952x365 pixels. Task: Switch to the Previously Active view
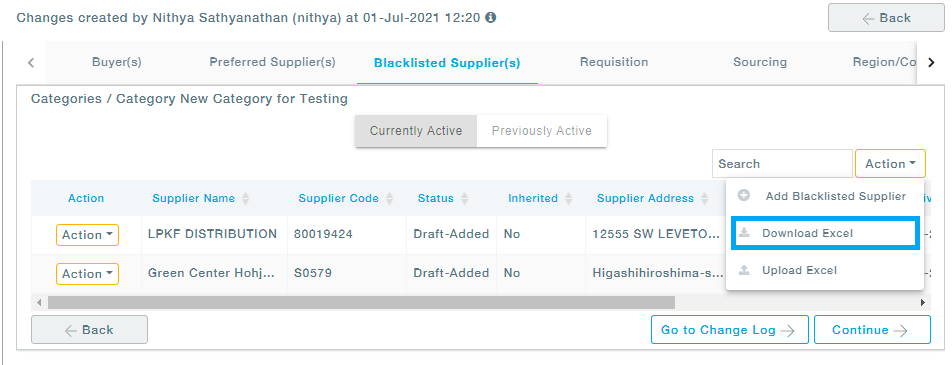pyautogui.click(x=542, y=131)
